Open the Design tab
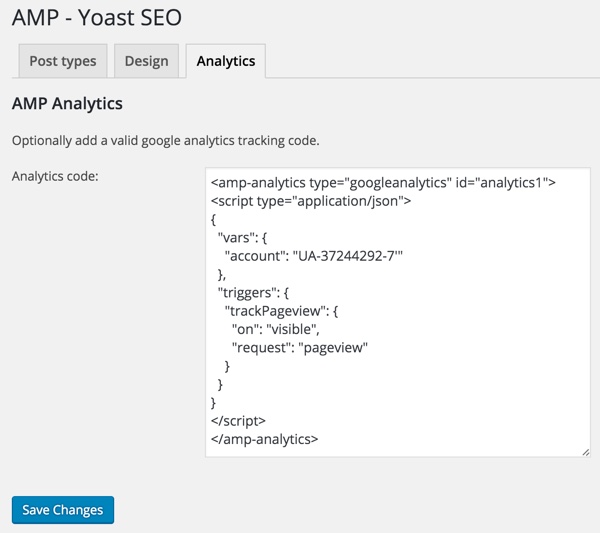The image size is (600, 533). tap(146, 61)
